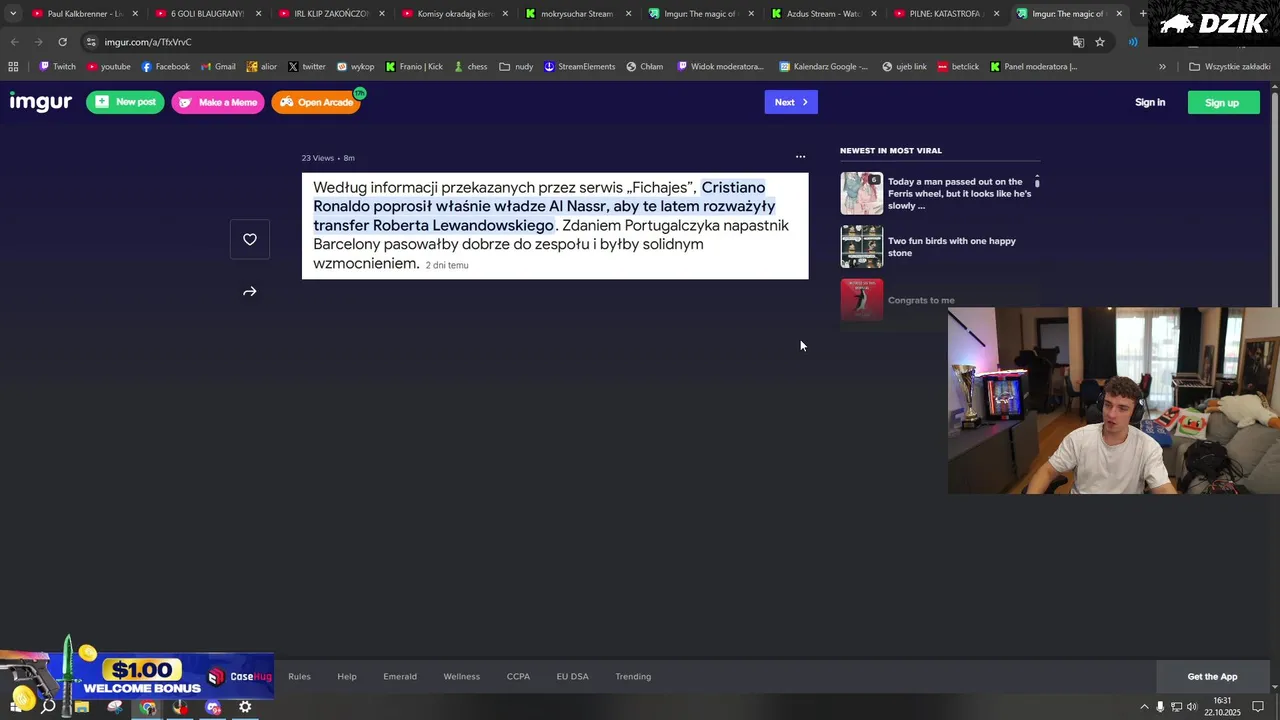This screenshot has height=720, width=1280.
Task: Switch to the Azdus Stream tab
Action: click(822, 14)
